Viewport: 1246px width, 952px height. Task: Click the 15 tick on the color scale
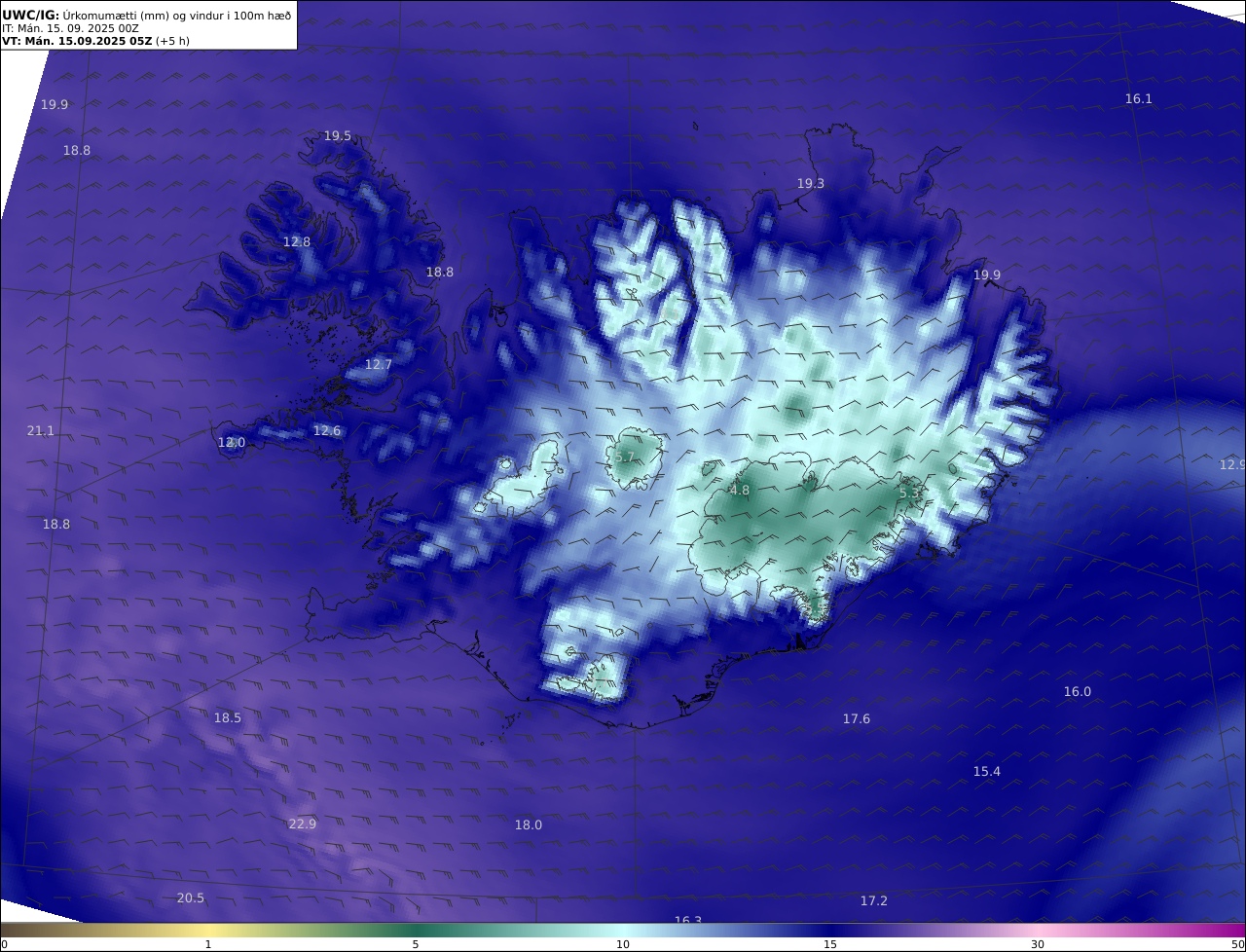(830, 944)
